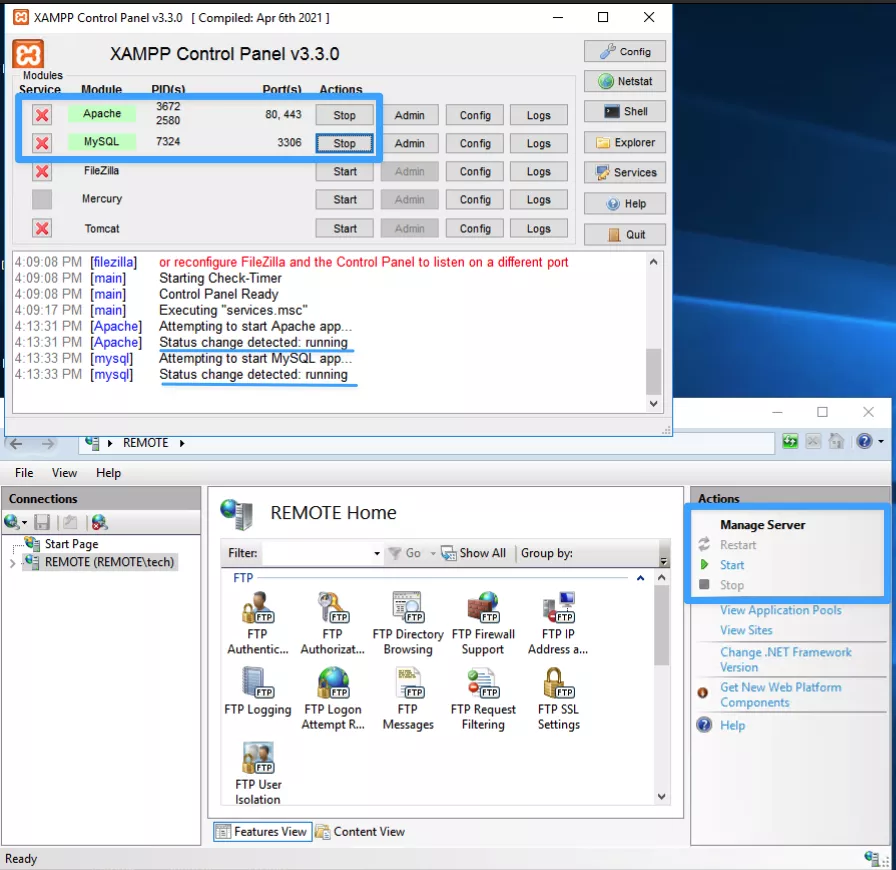
Task: Stop the MySQL module
Action: tap(344, 143)
